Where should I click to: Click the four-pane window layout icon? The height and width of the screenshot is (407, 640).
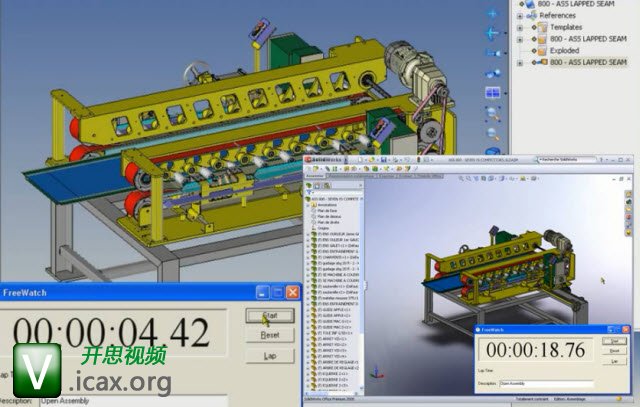(x=493, y=93)
